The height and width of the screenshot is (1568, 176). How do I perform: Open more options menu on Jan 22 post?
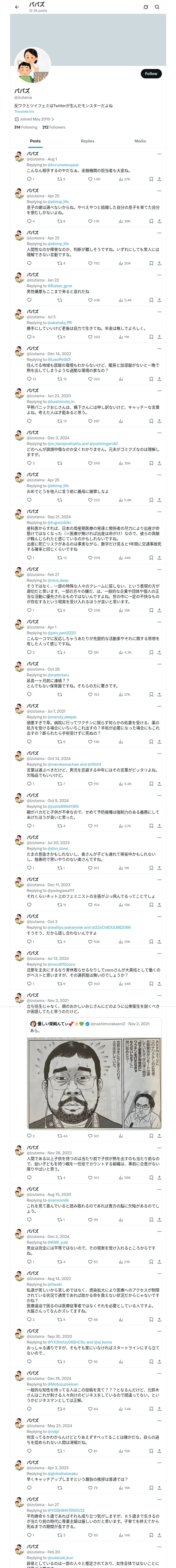click(159, 275)
